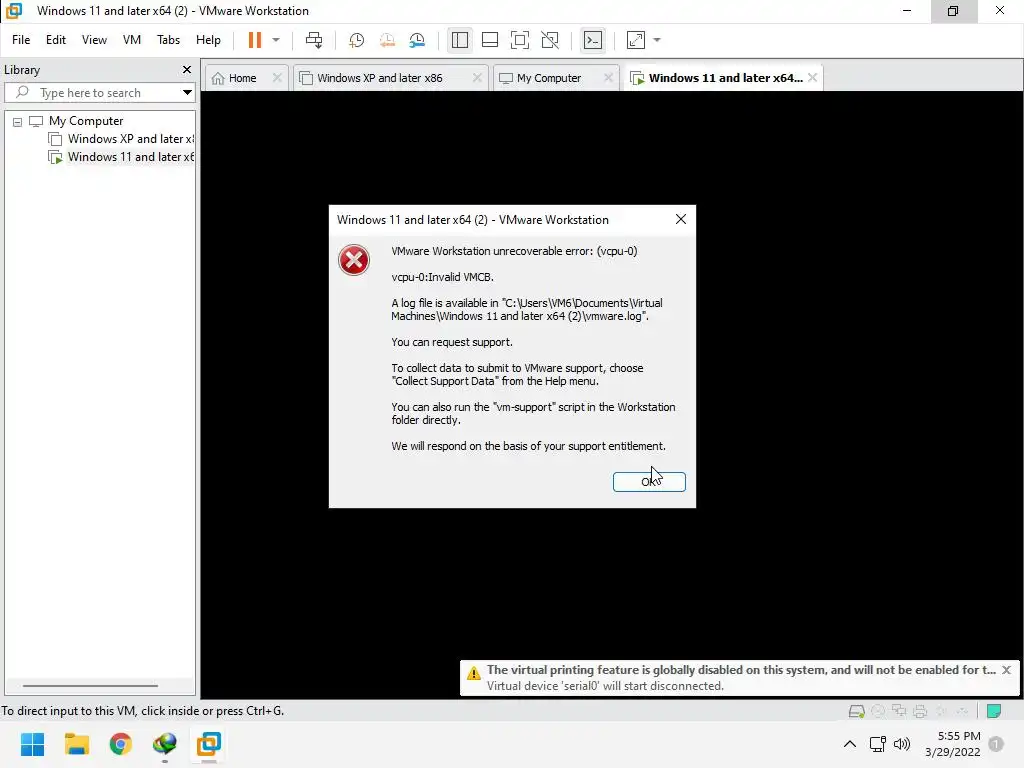
Task: Open stretch display options dropdown arrow
Action: pyautogui.click(x=657, y=40)
